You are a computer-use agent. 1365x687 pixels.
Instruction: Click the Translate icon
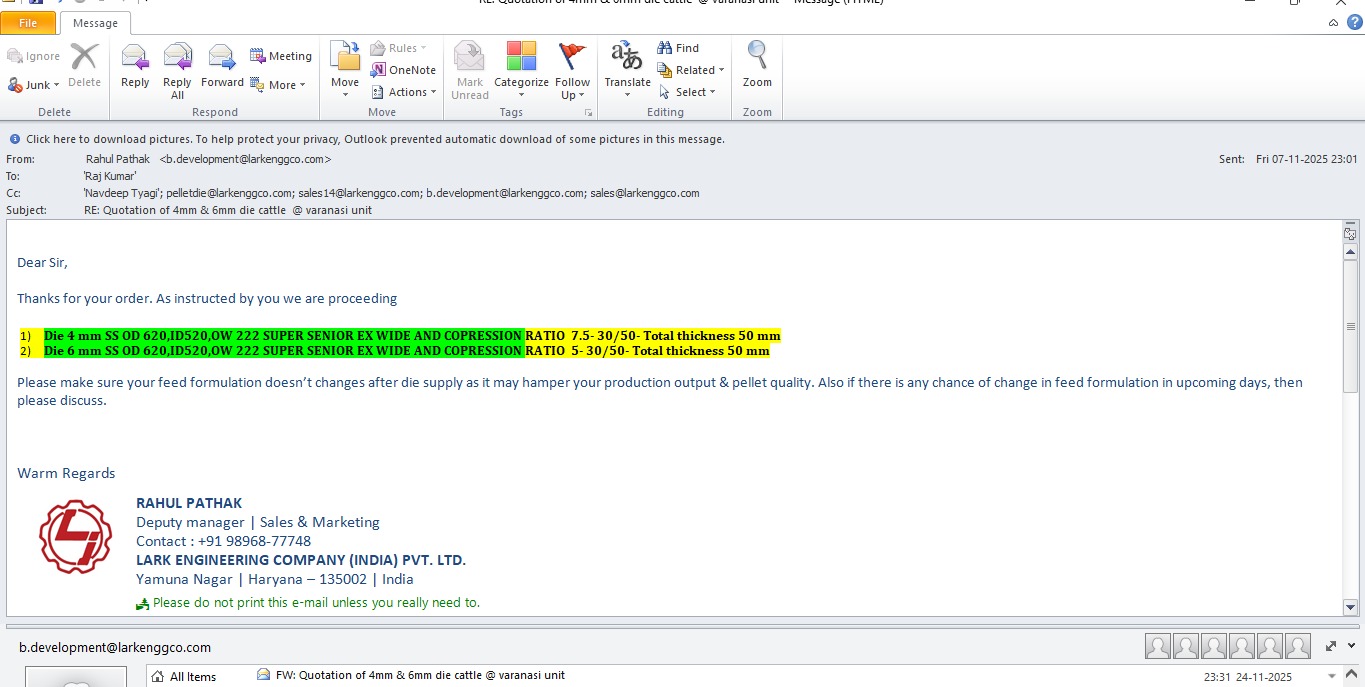pos(627,70)
